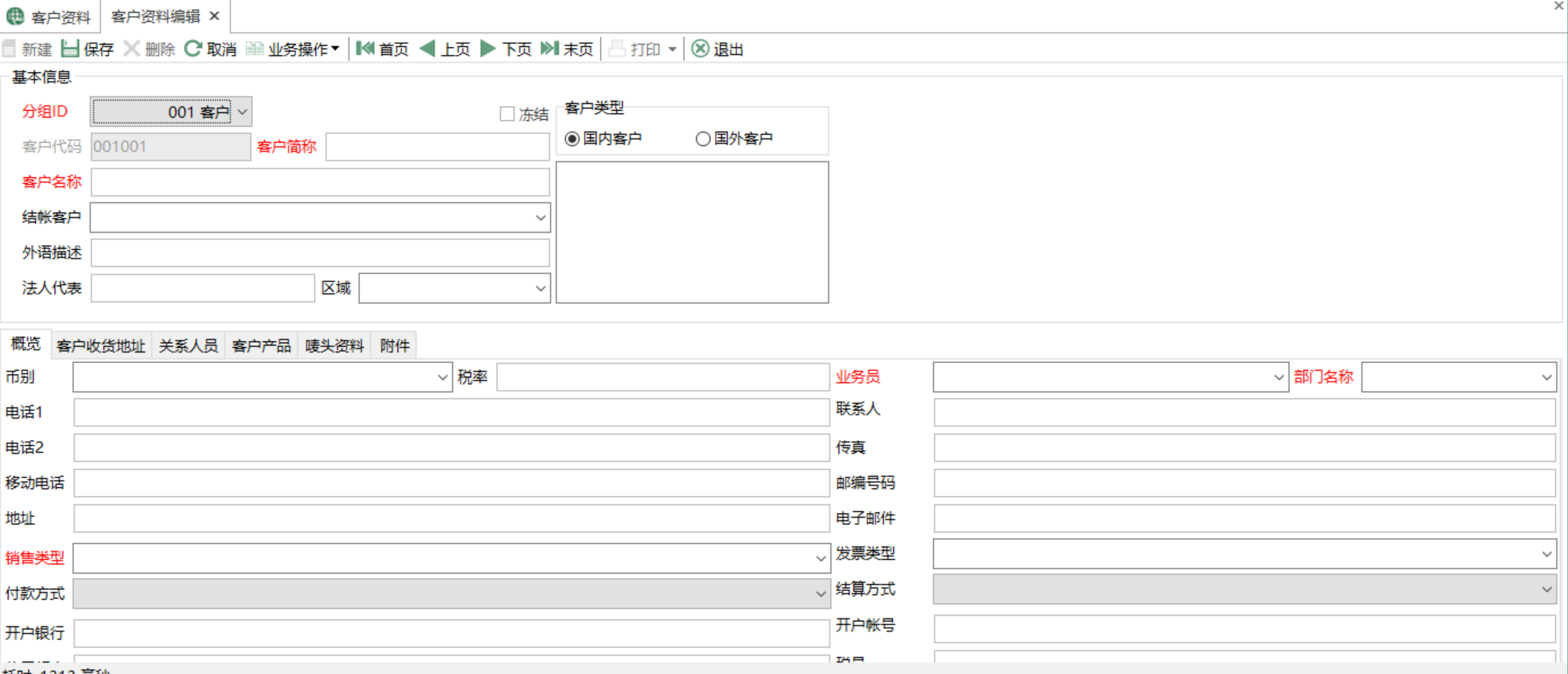Go to 下页 next record arrow
Screen dimensions: 1568x674
[x=488, y=49]
